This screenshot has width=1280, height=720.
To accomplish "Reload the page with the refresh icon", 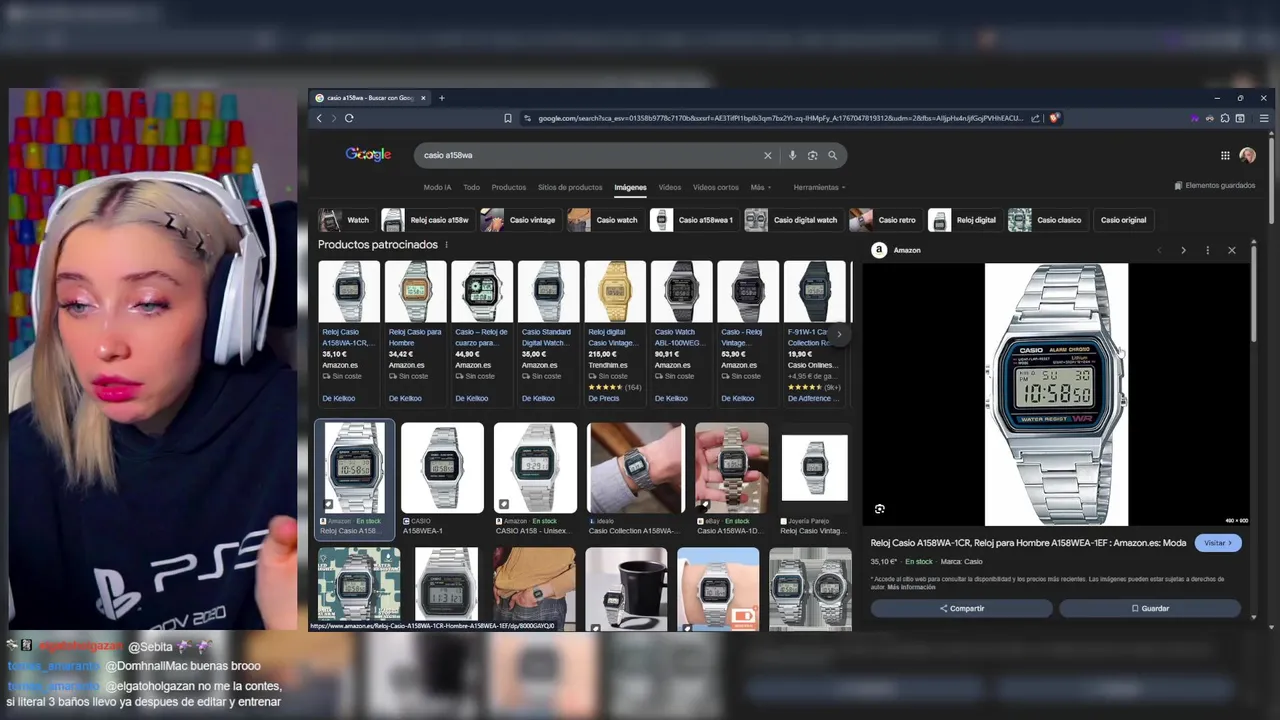I will click(x=349, y=118).
